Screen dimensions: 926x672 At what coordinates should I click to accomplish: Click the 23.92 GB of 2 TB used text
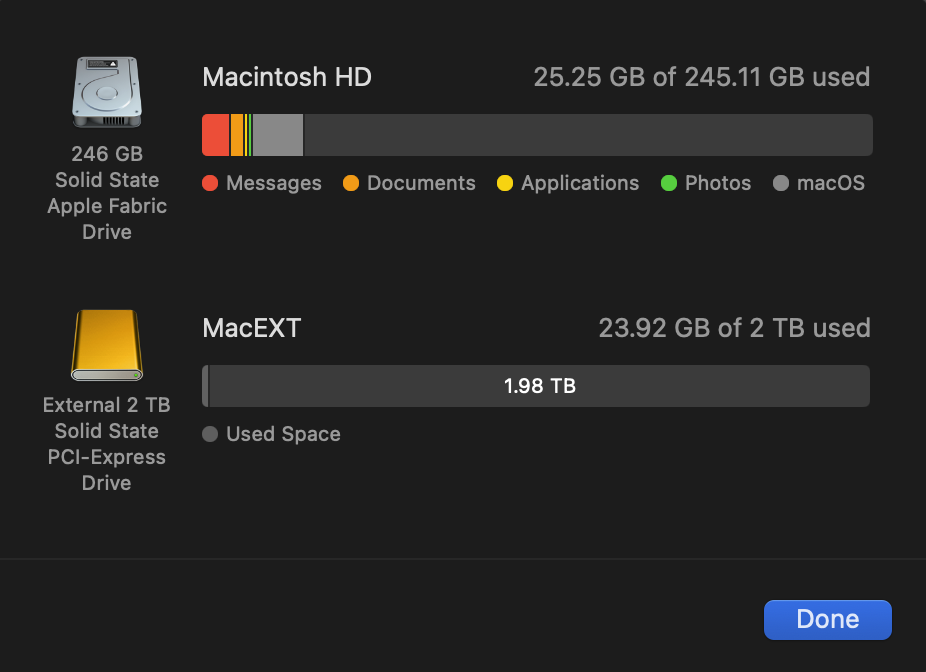[734, 328]
